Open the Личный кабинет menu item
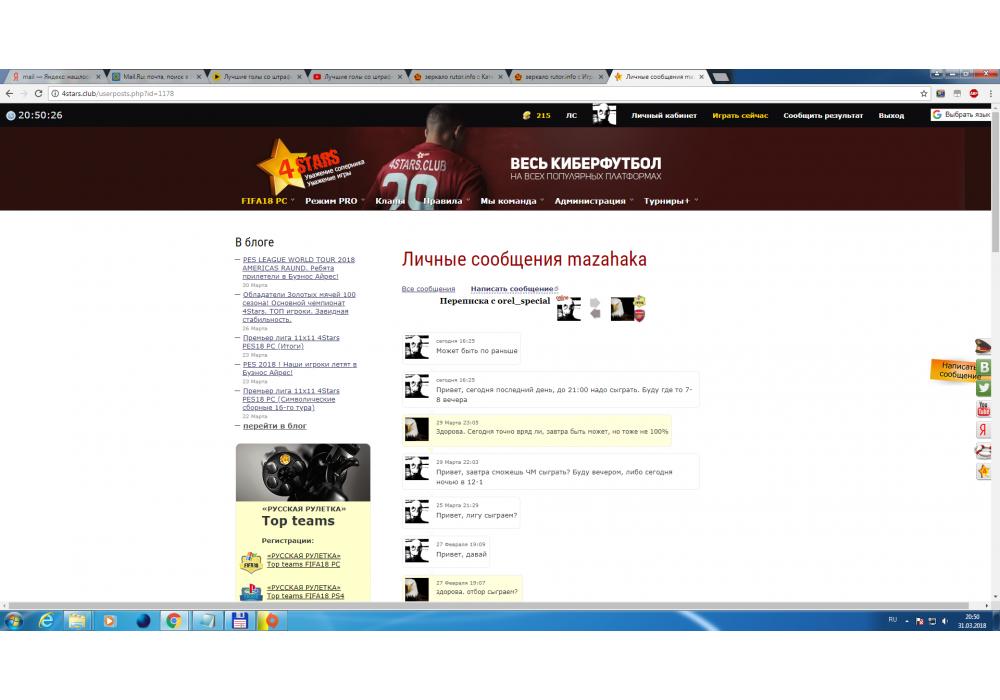 (664, 115)
